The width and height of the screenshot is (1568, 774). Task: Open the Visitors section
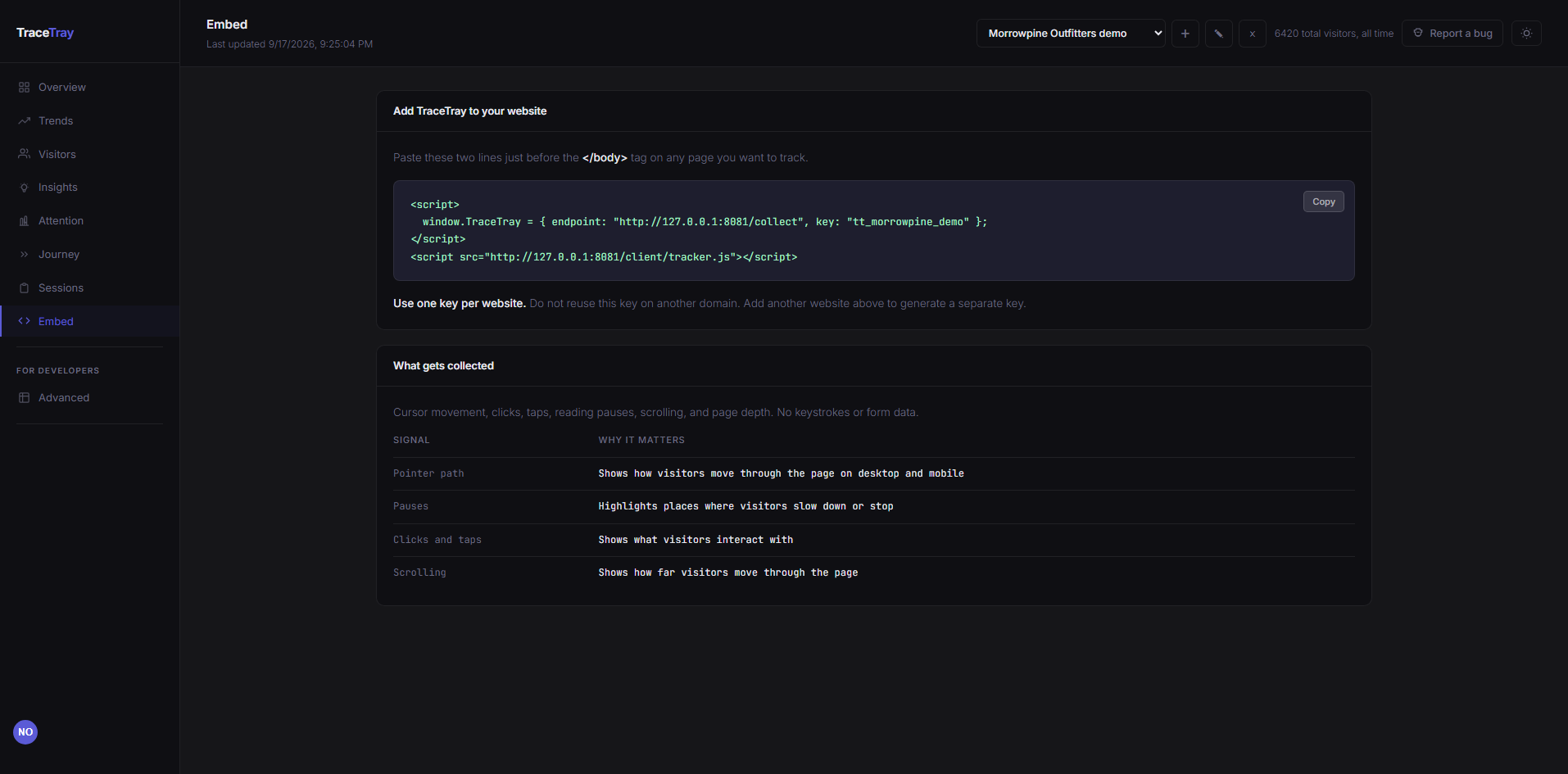[x=89, y=154]
